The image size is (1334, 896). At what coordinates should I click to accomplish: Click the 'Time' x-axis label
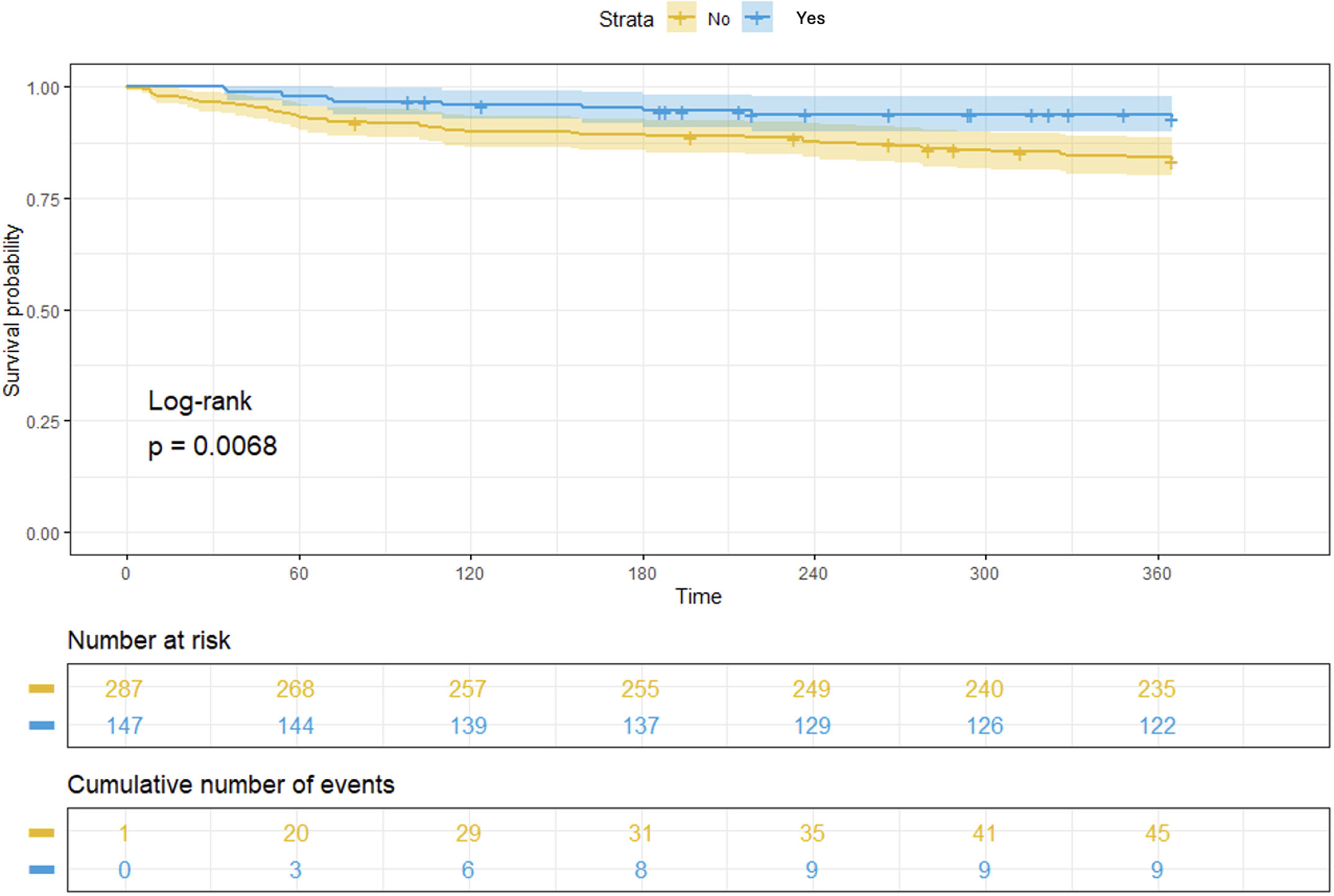point(698,597)
